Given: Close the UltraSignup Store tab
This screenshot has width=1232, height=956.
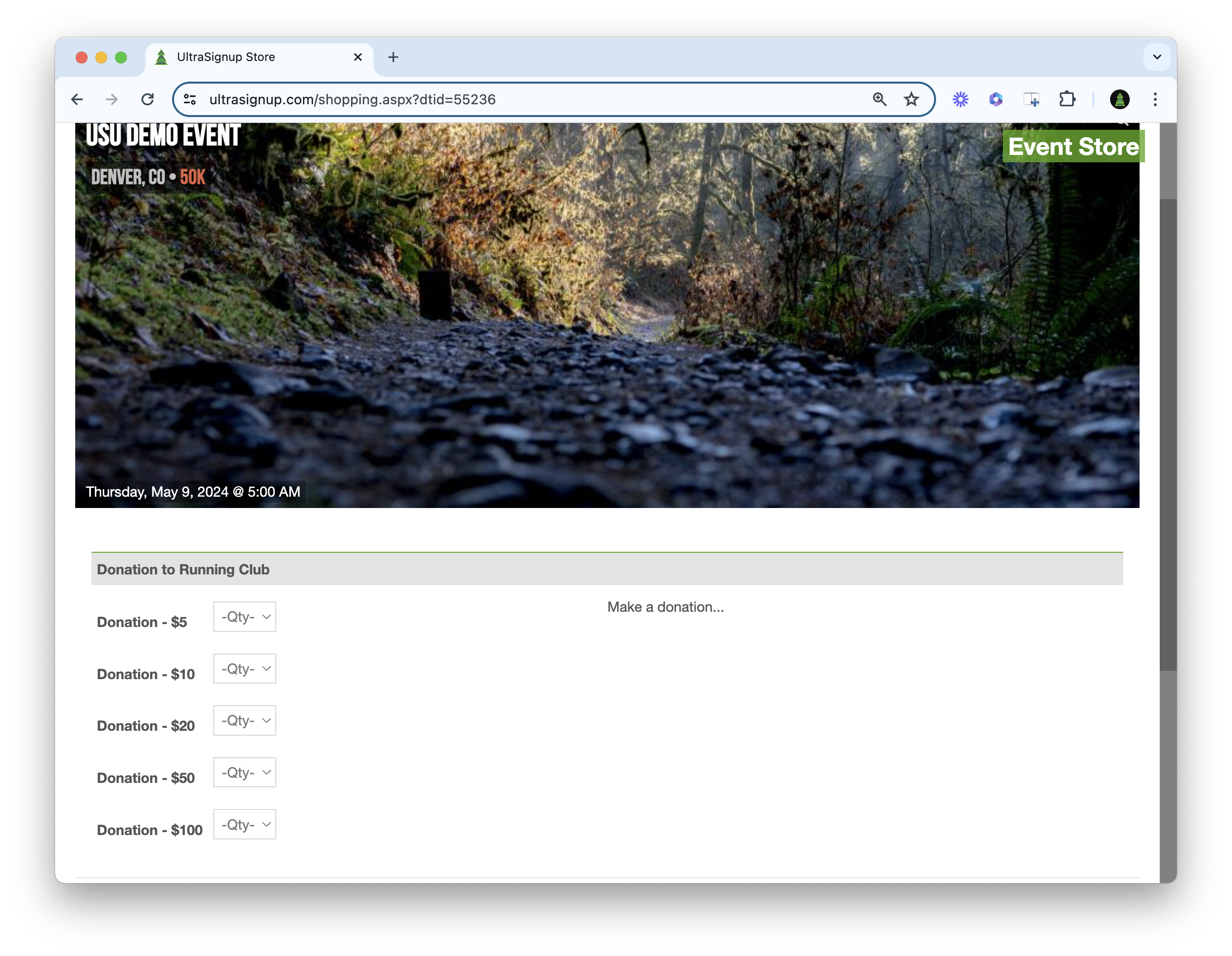Looking at the screenshot, I should (x=357, y=57).
